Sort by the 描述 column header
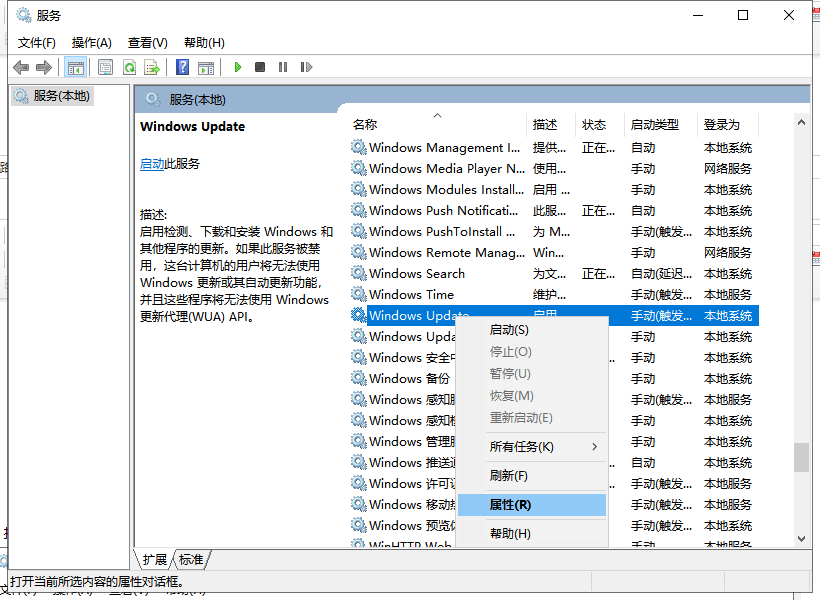This screenshot has height=600, width=820. coord(551,124)
